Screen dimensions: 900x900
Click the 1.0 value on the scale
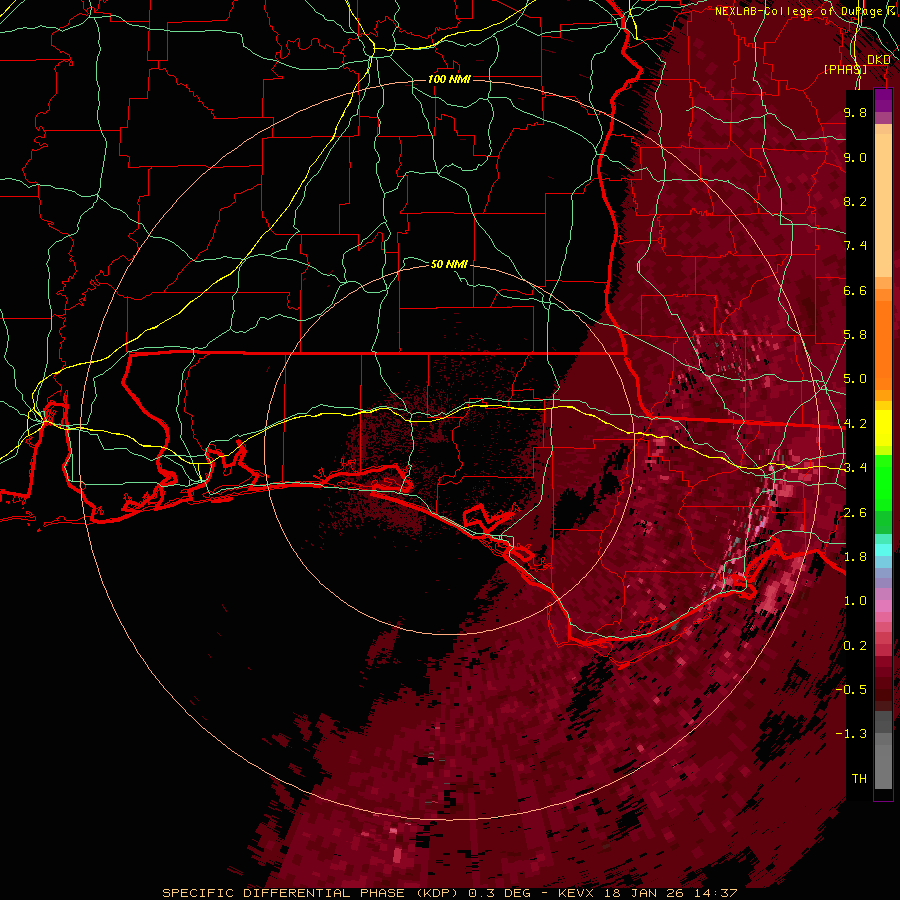coord(855,601)
